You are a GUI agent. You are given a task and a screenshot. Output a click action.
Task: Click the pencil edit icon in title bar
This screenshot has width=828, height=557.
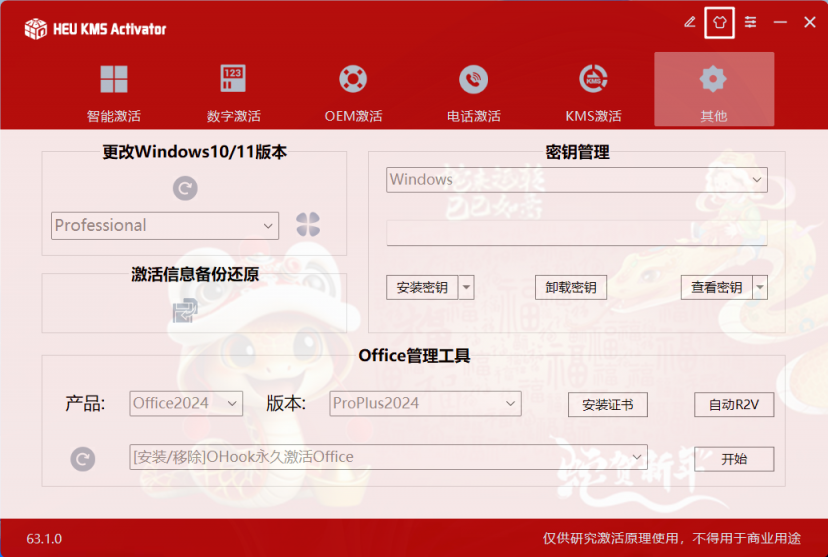[689, 22]
